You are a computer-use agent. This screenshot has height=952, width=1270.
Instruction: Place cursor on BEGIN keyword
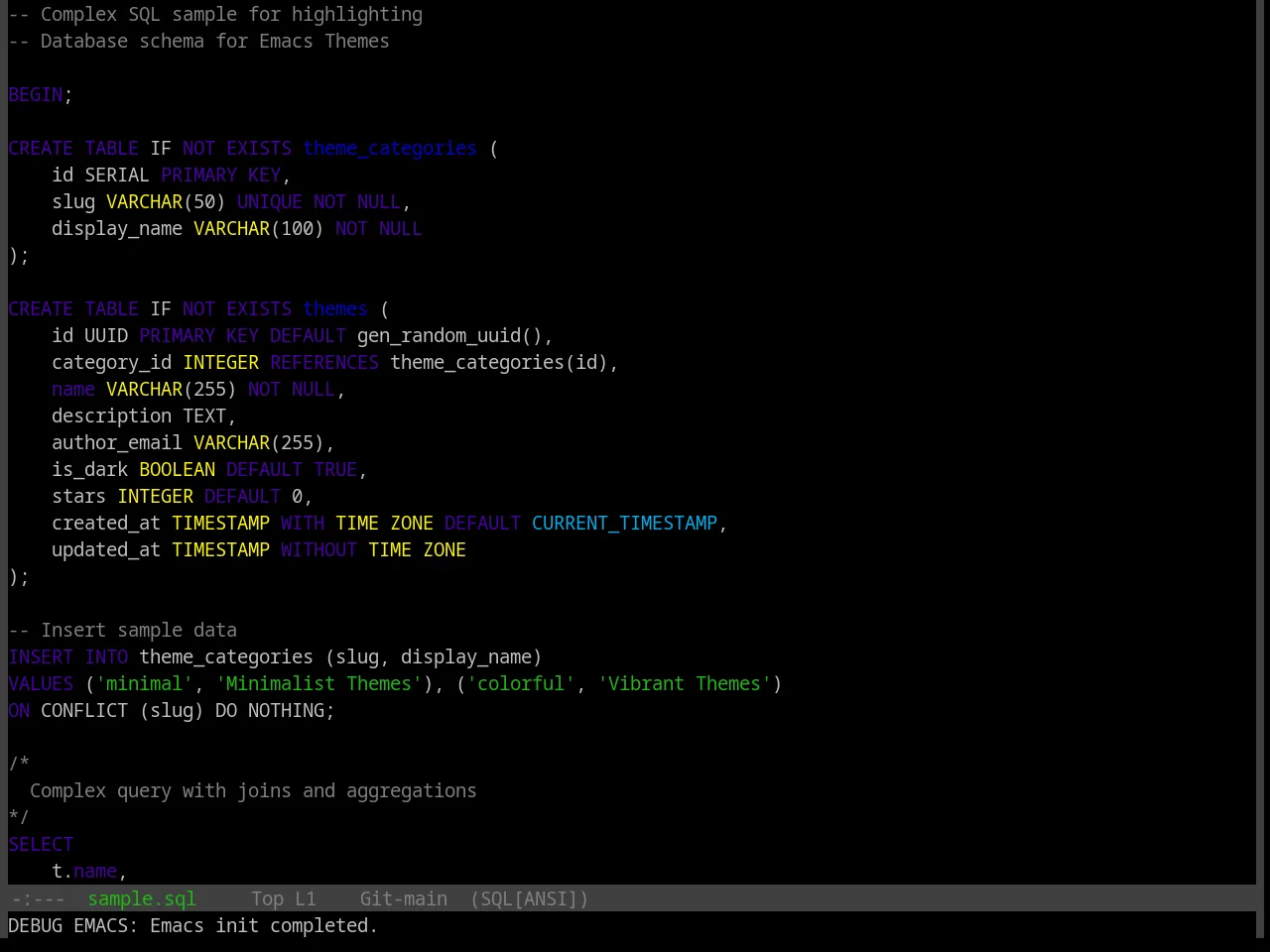coord(36,94)
